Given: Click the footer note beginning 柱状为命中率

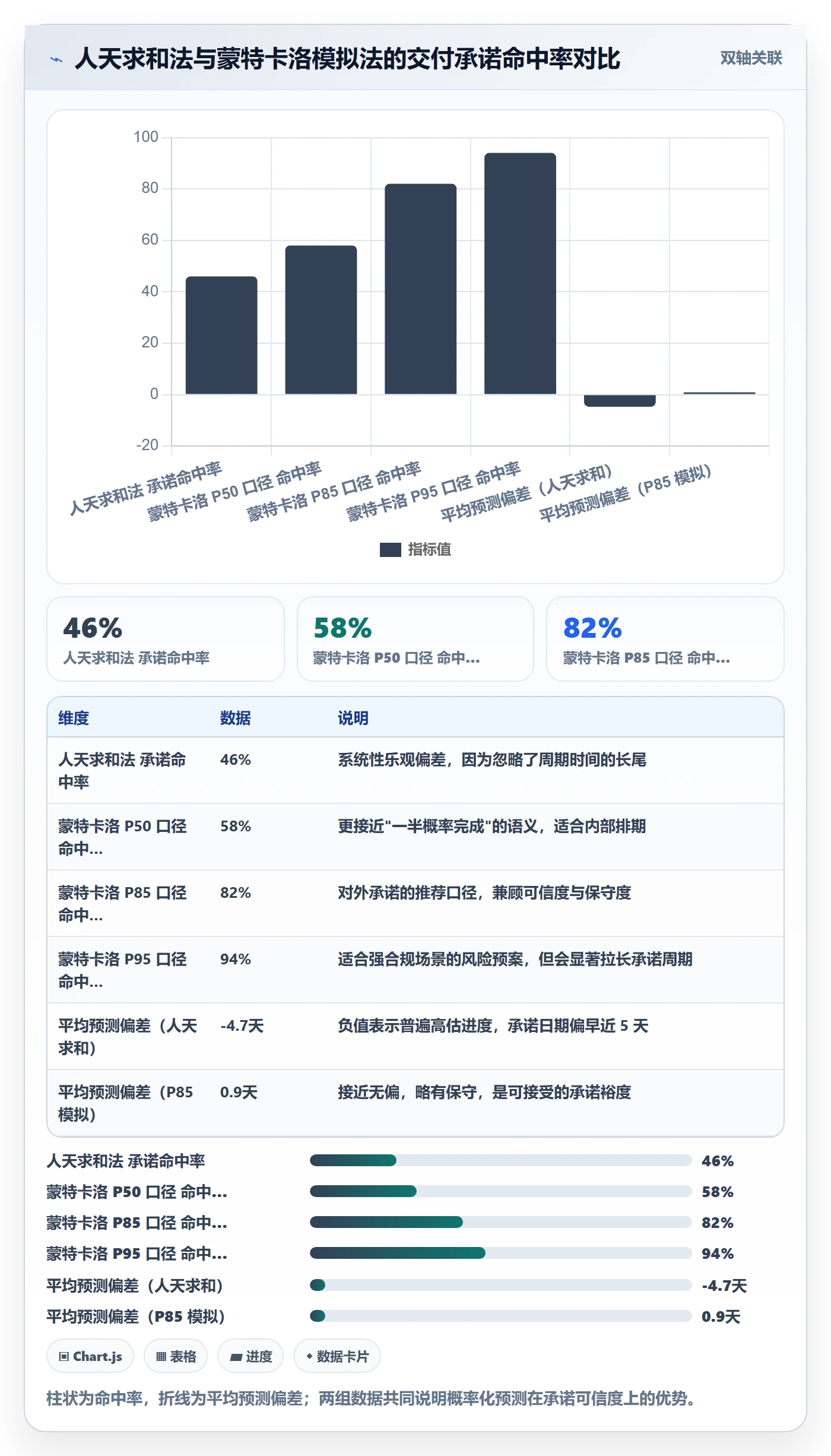Looking at the screenshot, I should (x=371, y=1398).
